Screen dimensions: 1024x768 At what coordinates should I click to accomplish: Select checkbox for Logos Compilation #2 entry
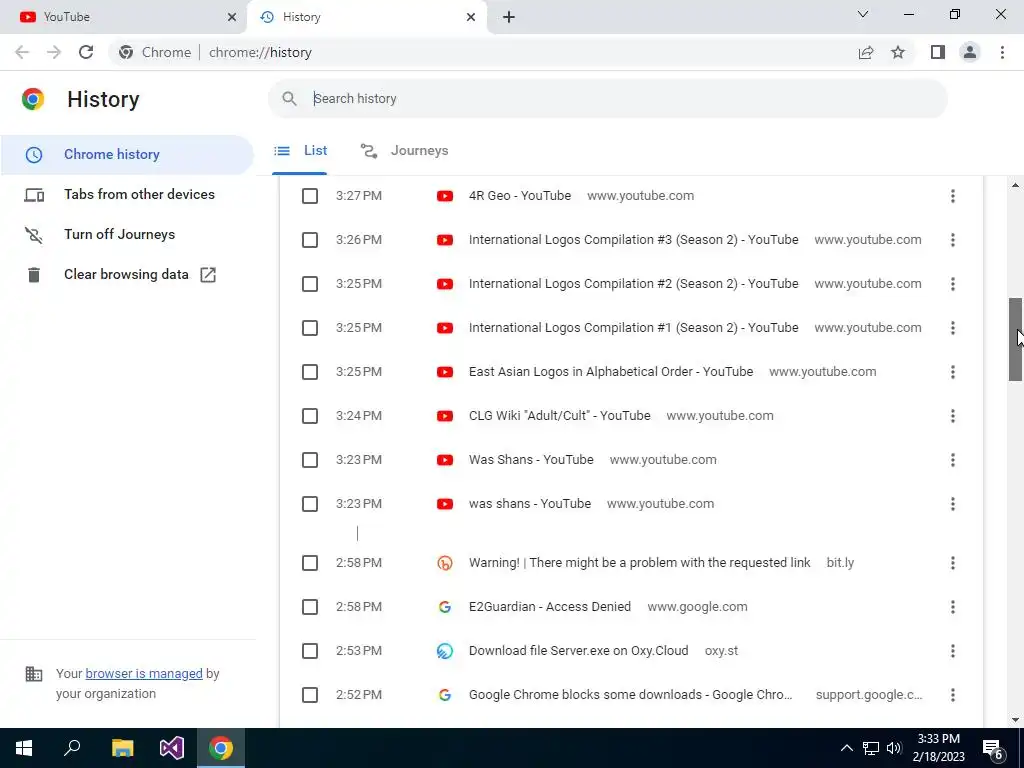point(310,284)
